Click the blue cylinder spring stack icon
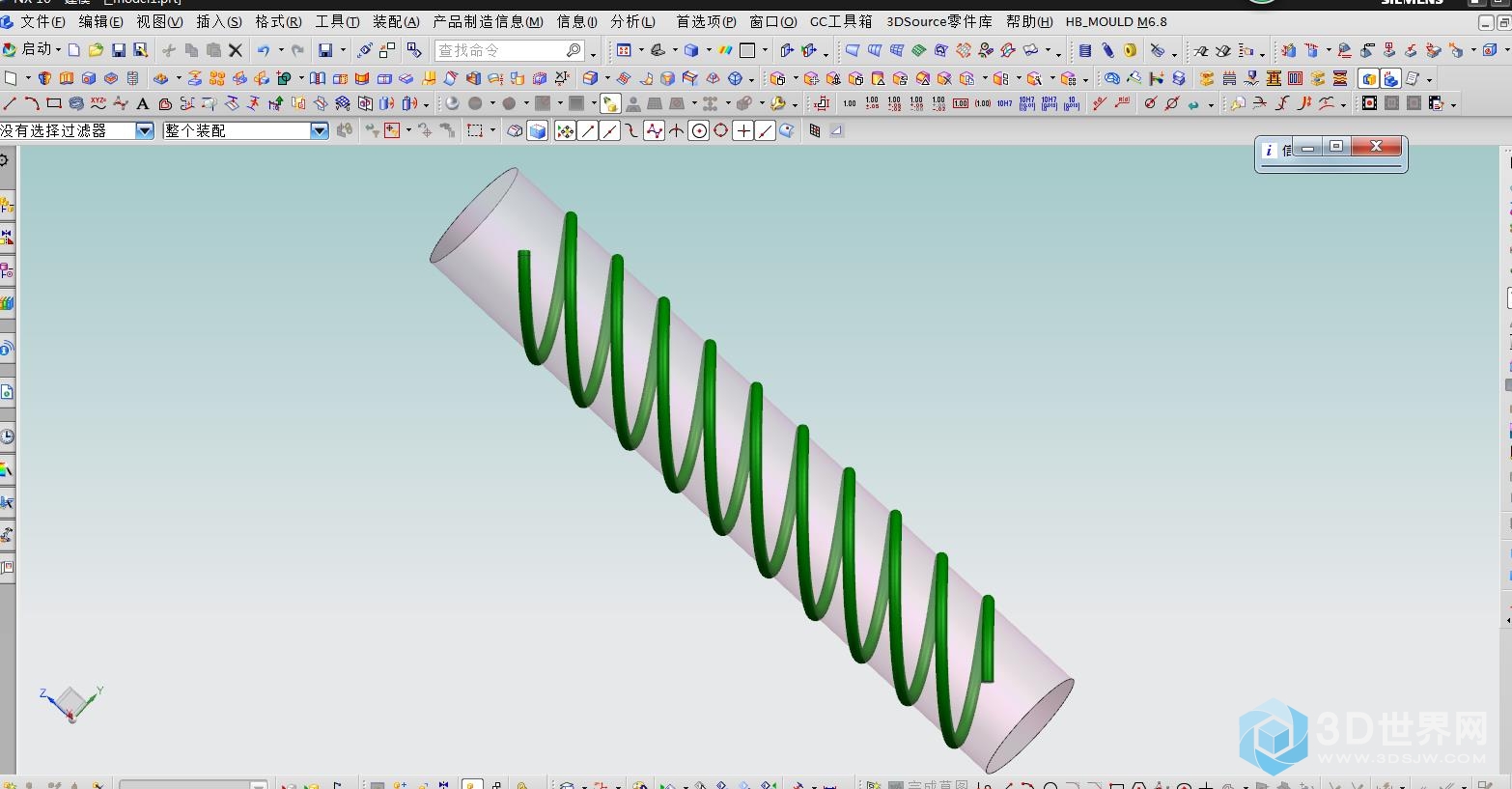This screenshot has height=789, width=1512. 1085,50
